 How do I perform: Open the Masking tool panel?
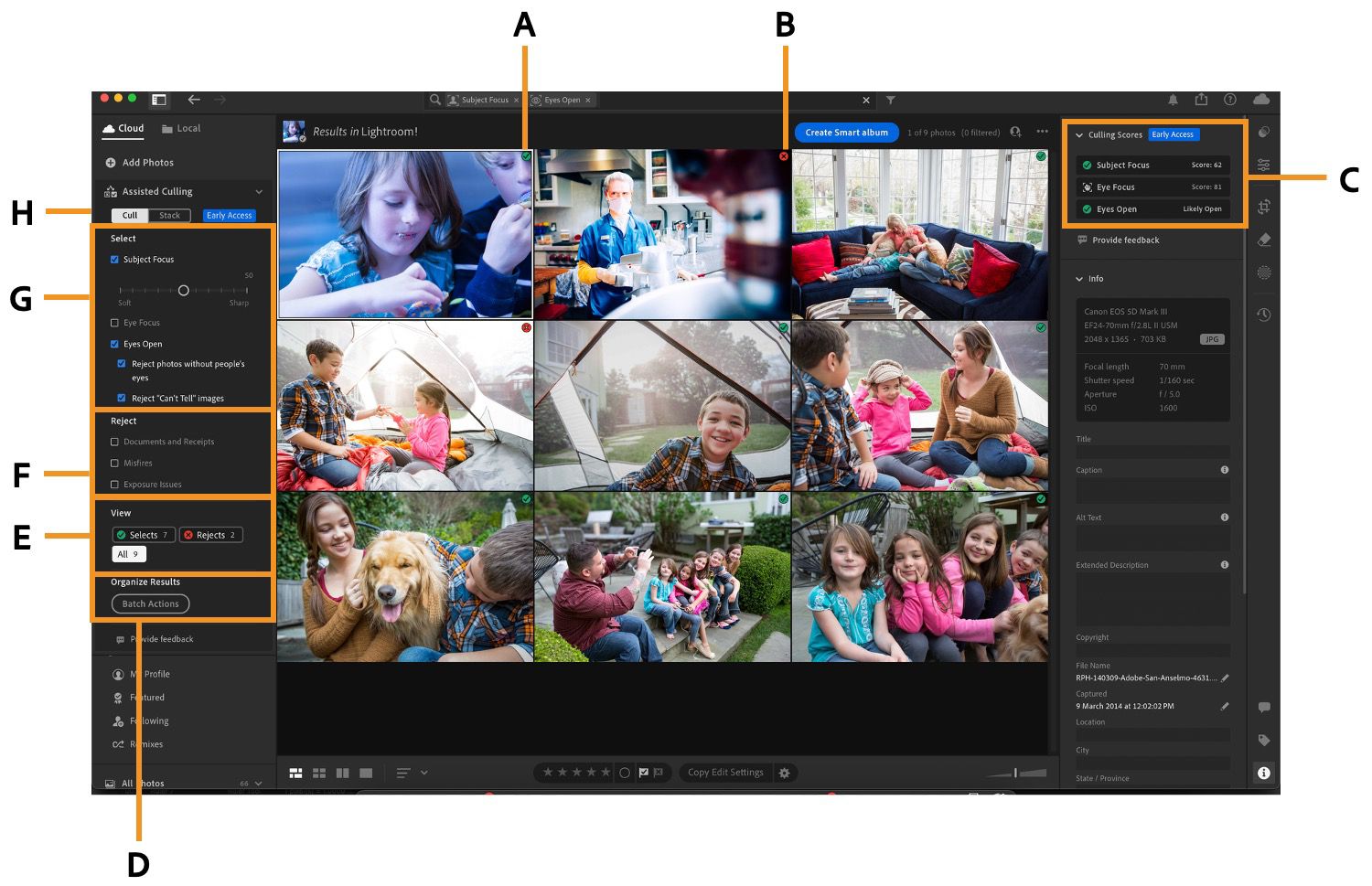click(1263, 271)
